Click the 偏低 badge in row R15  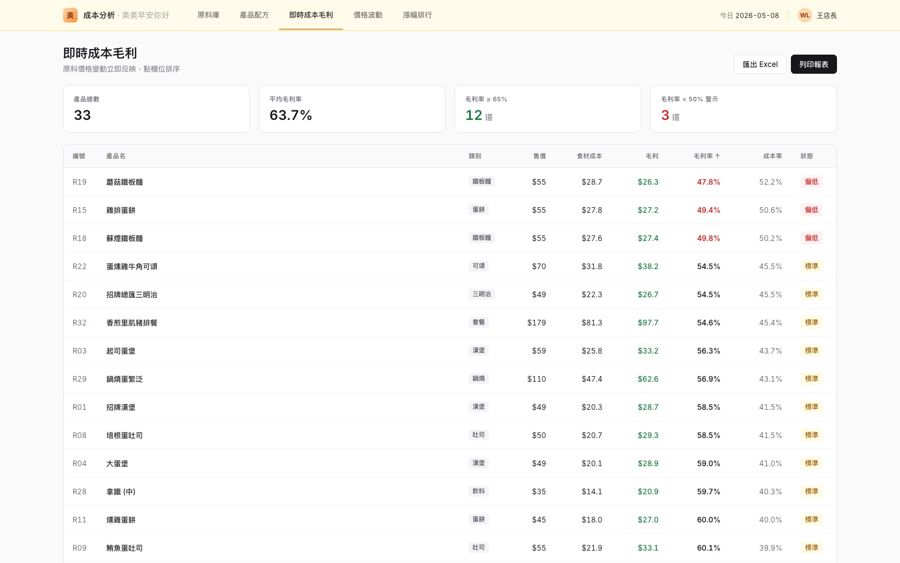click(811, 209)
